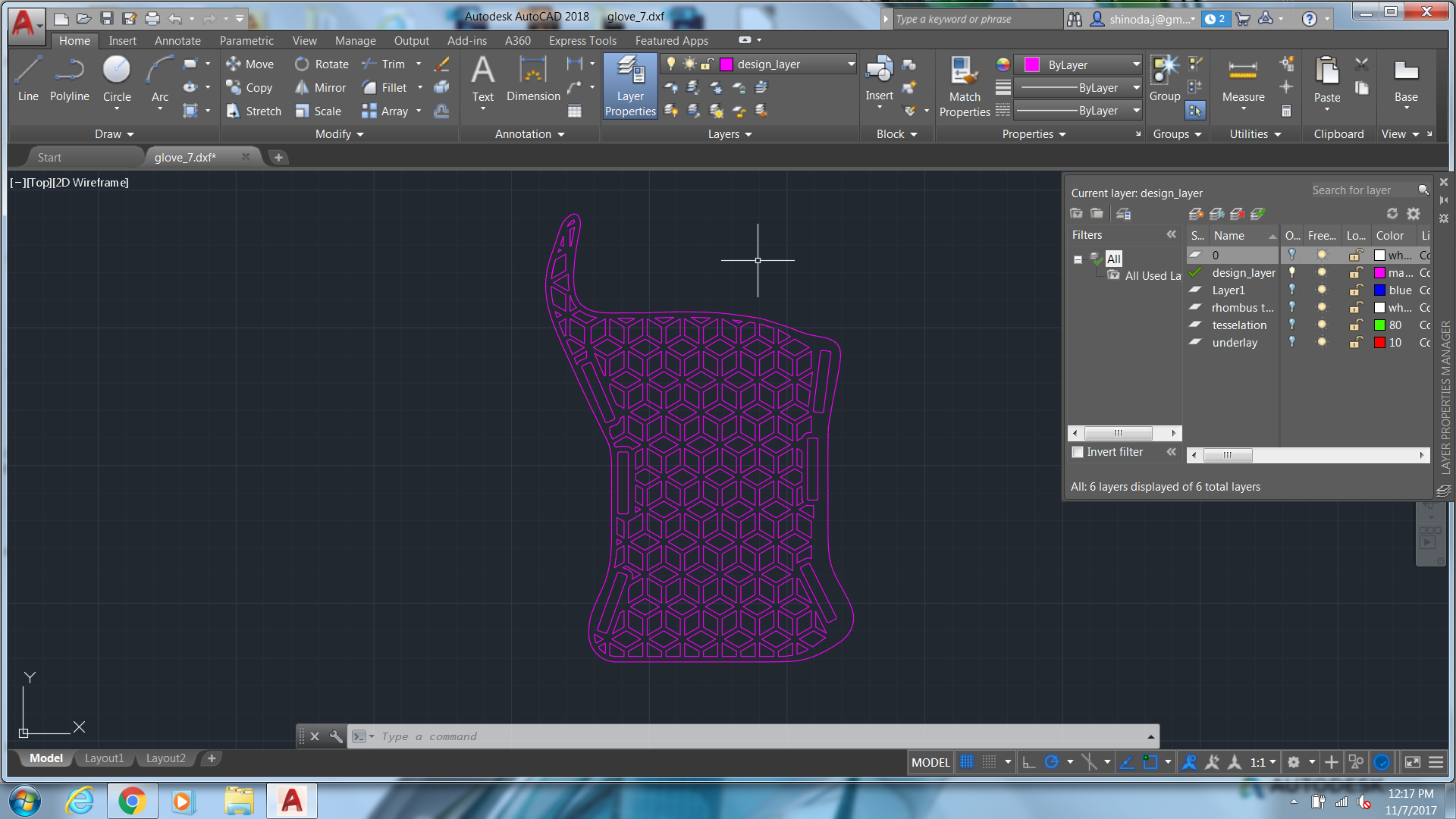The width and height of the screenshot is (1456, 819).
Task: Pick the Fillet tool
Action: pyautogui.click(x=384, y=88)
